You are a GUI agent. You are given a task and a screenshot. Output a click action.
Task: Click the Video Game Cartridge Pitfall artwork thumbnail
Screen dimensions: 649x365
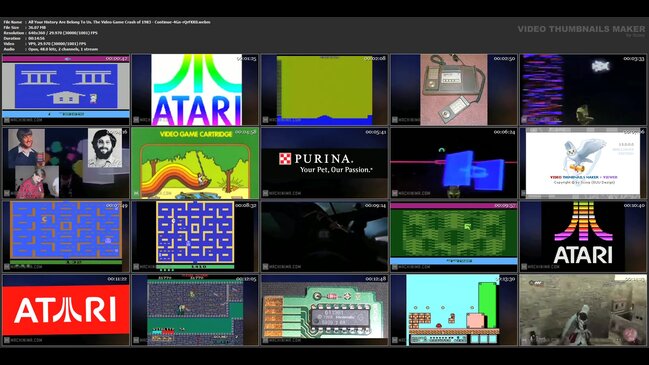(195, 163)
